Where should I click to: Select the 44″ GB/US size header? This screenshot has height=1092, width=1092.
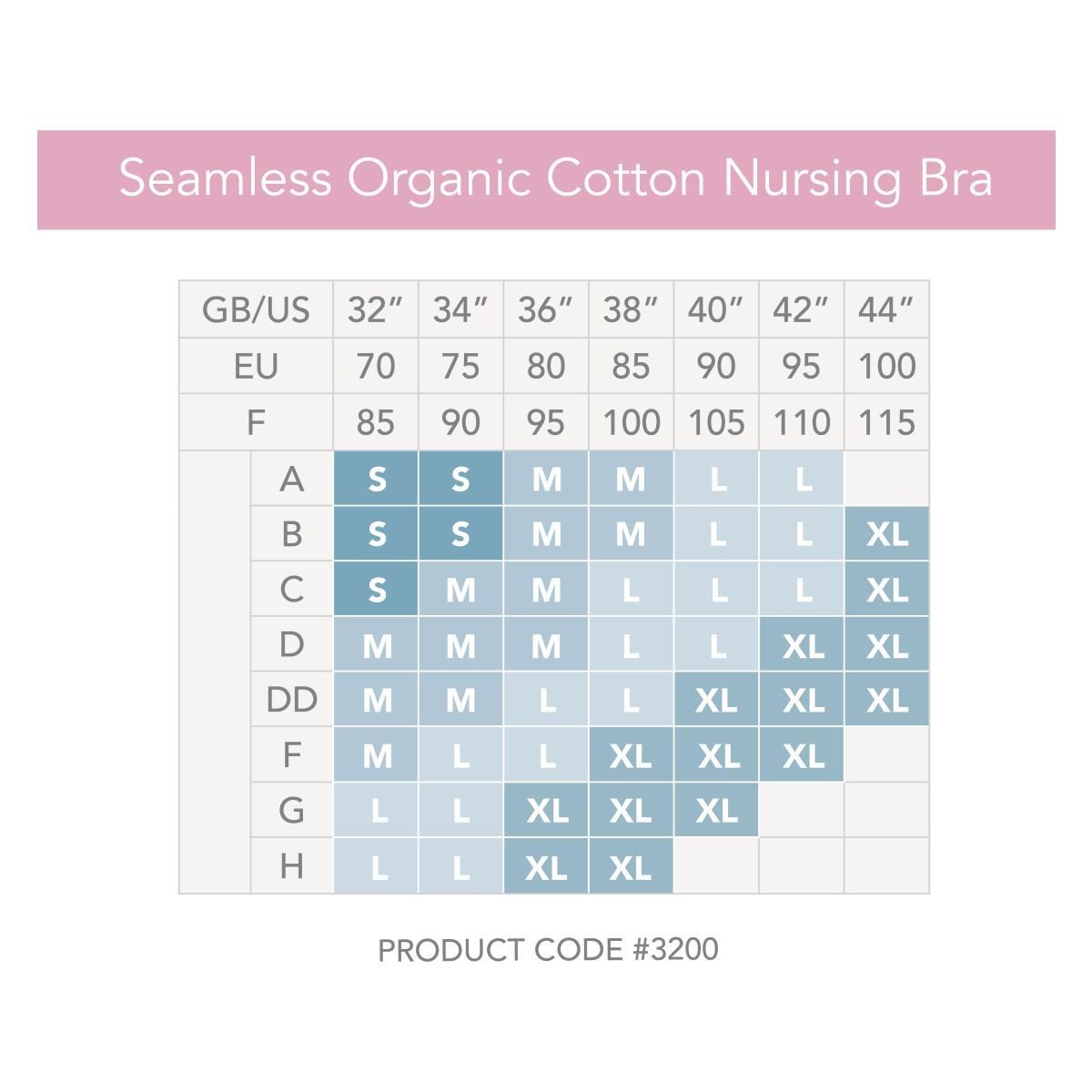(886, 310)
